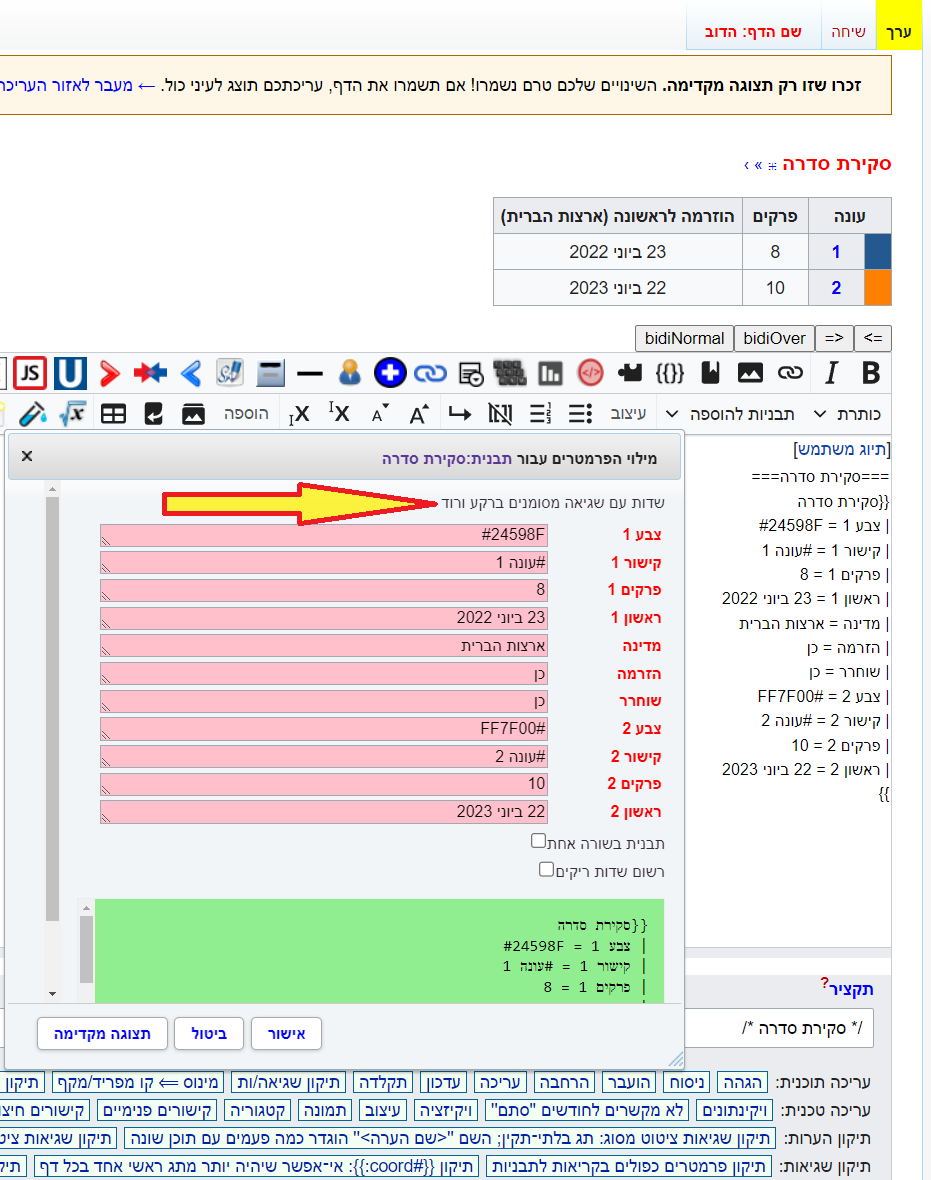
Task: Click the blue season 1 color cell
Action: click(x=878, y=251)
